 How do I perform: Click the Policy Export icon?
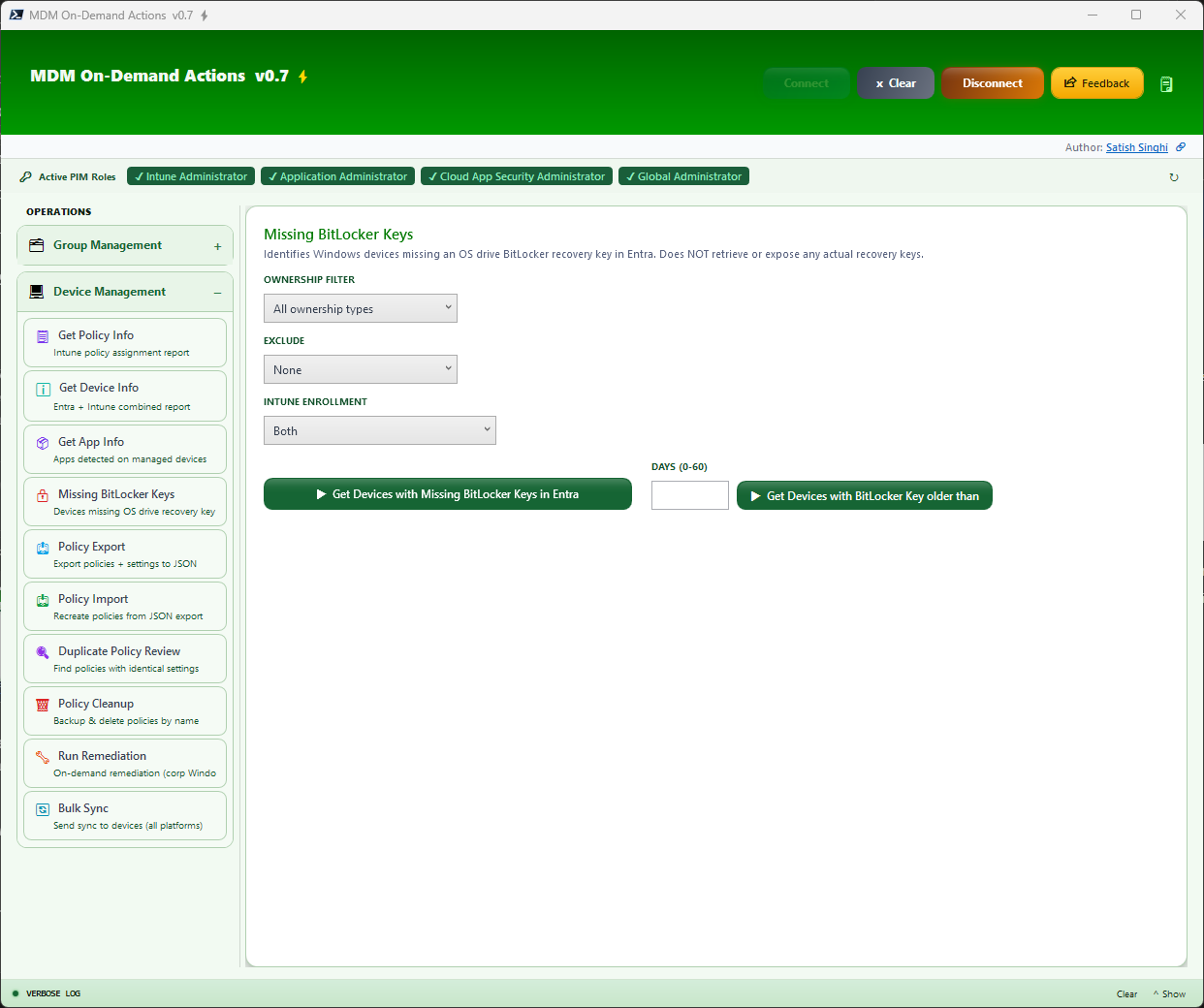pyautogui.click(x=43, y=548)
